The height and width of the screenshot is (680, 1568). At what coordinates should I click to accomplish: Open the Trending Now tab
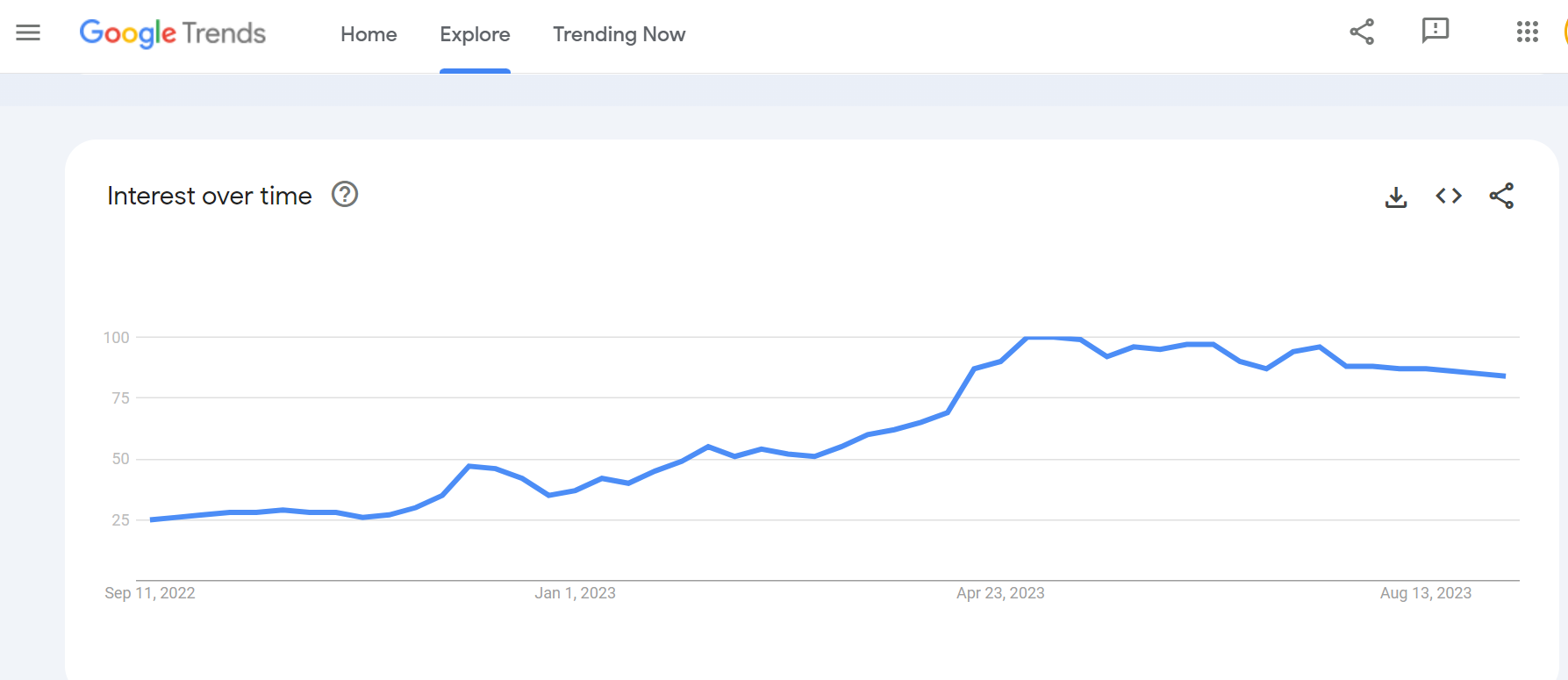(619, 34)
